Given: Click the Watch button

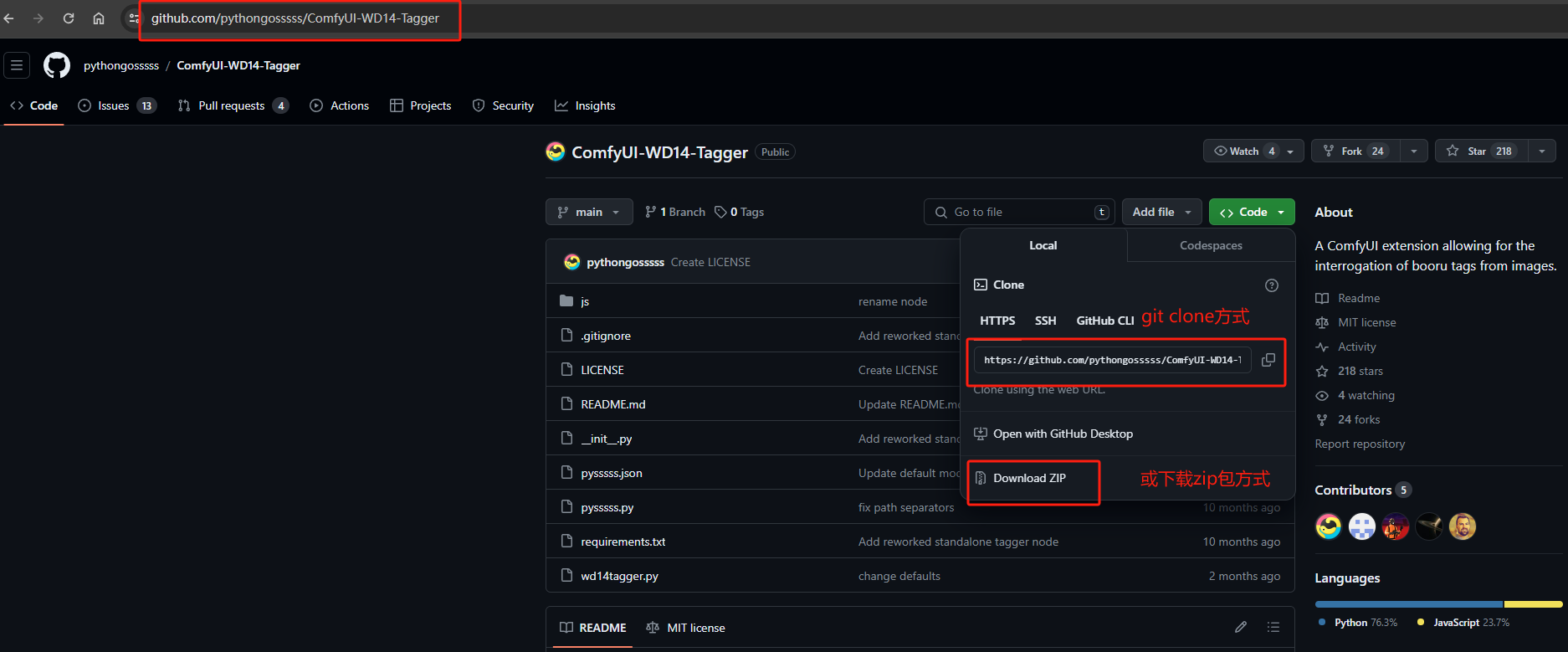Looking at the screenshot, I should coord(1253,151).
